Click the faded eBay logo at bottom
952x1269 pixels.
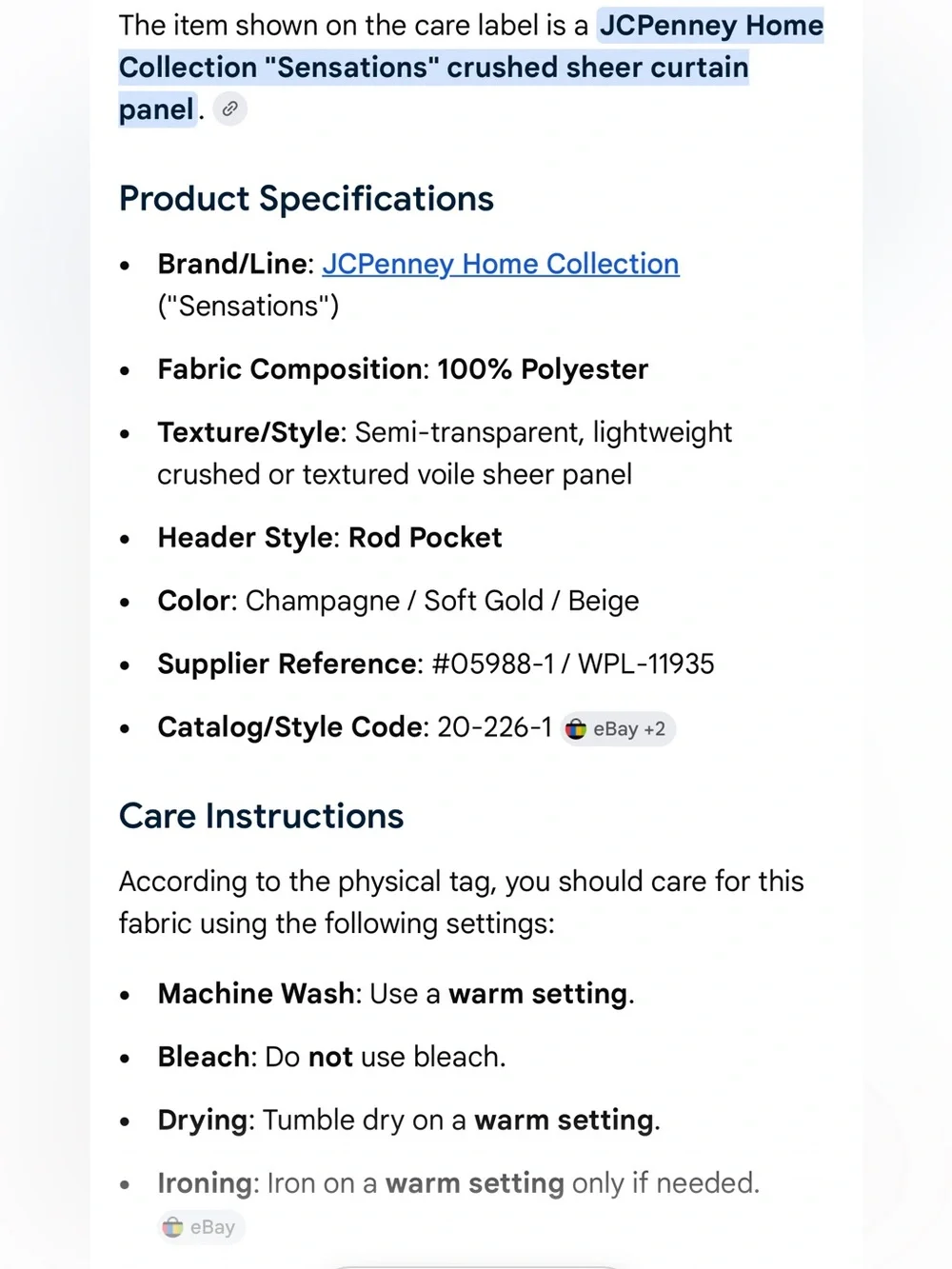[x=173, y=1227]
